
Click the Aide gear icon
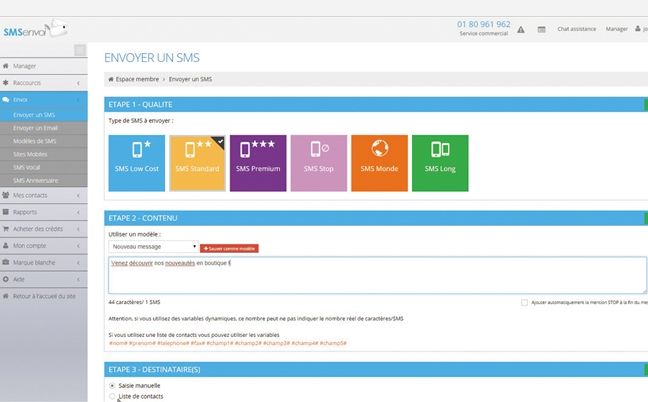point(5,279)
